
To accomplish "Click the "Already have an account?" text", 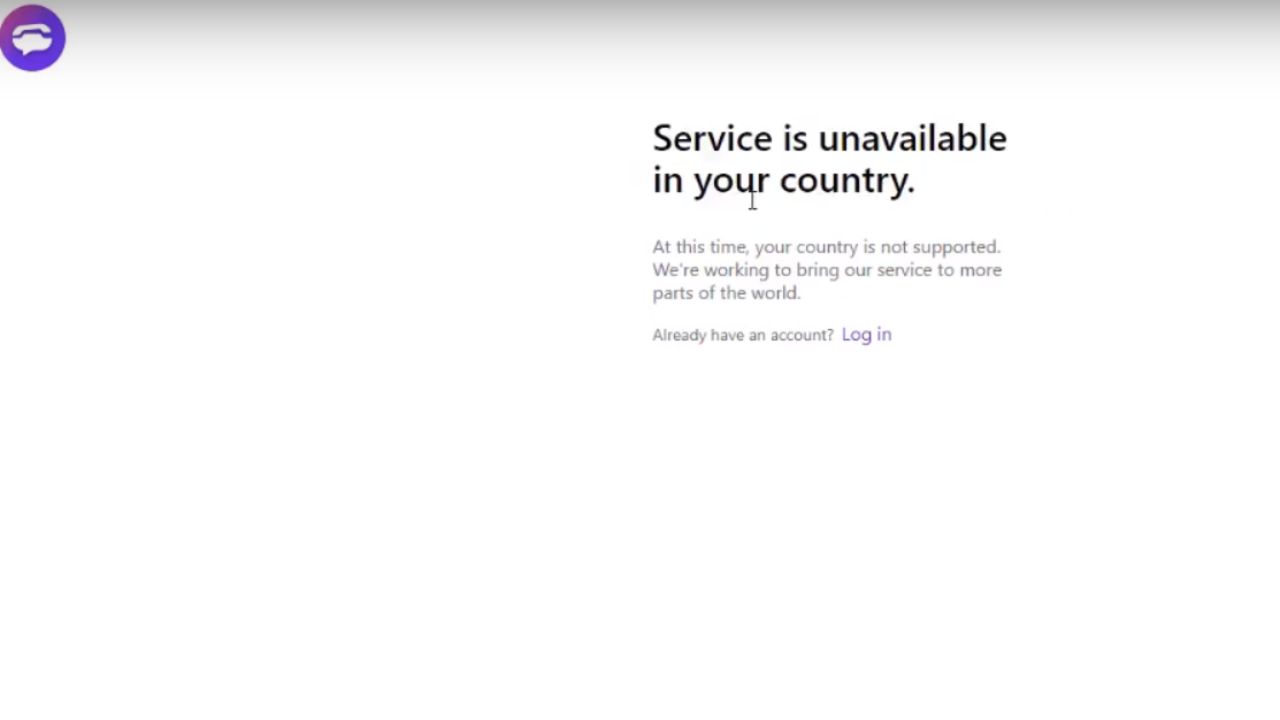I will click(743, 335).
